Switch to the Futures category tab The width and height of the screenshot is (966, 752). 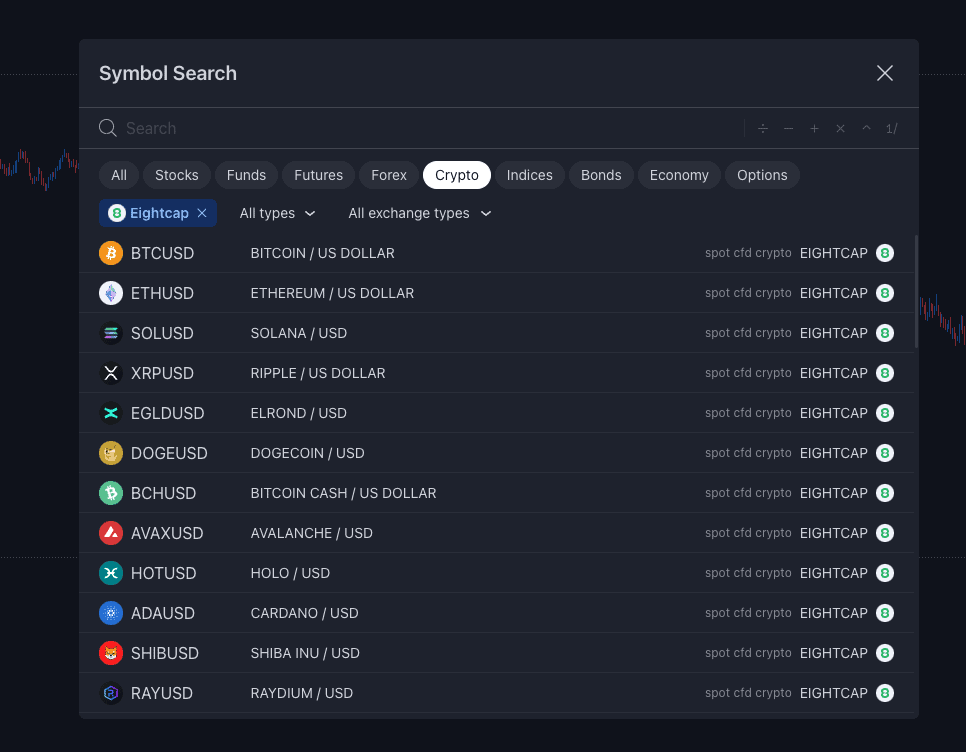[x=319, y=175]
